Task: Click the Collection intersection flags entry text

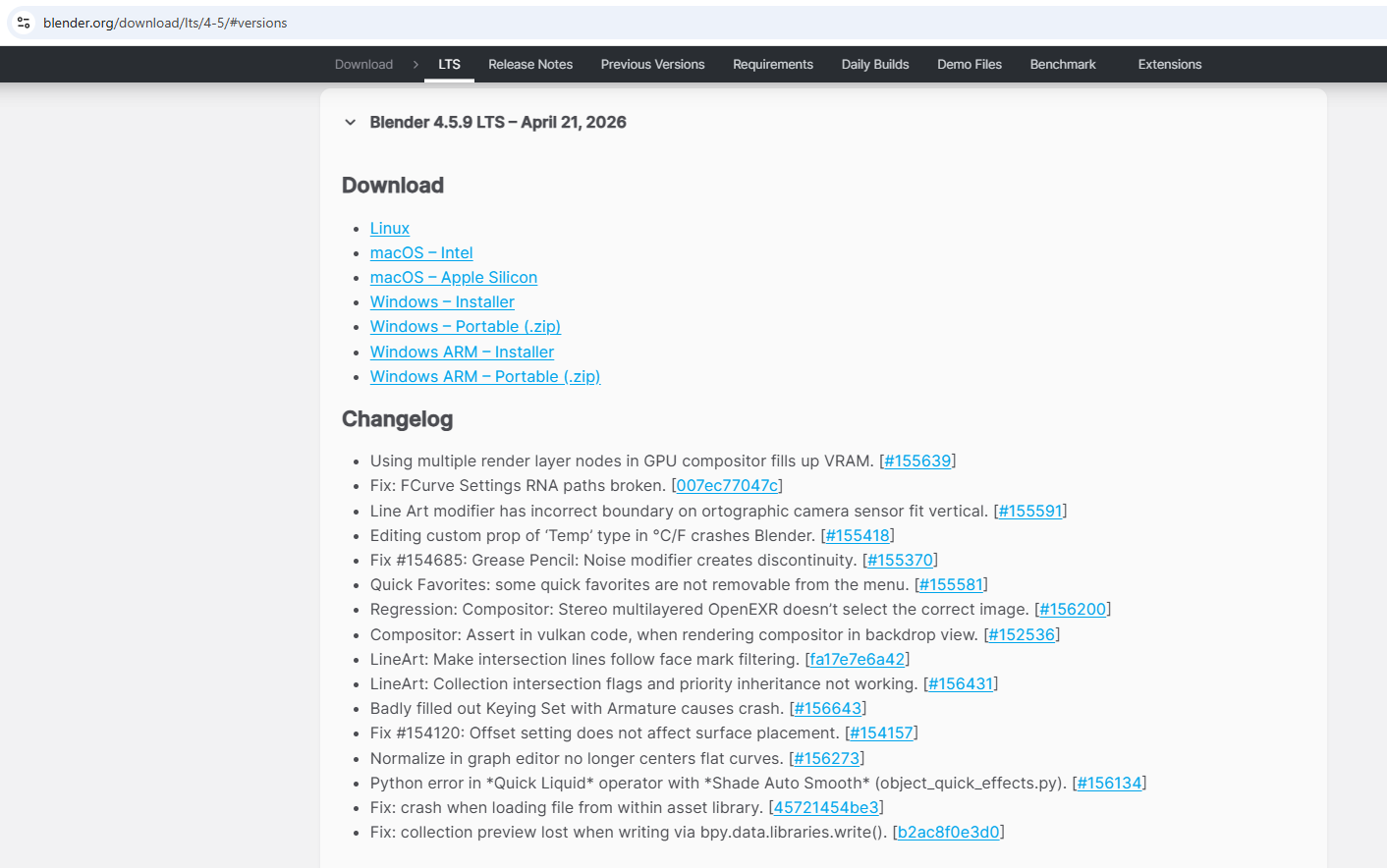Action: 643,684
